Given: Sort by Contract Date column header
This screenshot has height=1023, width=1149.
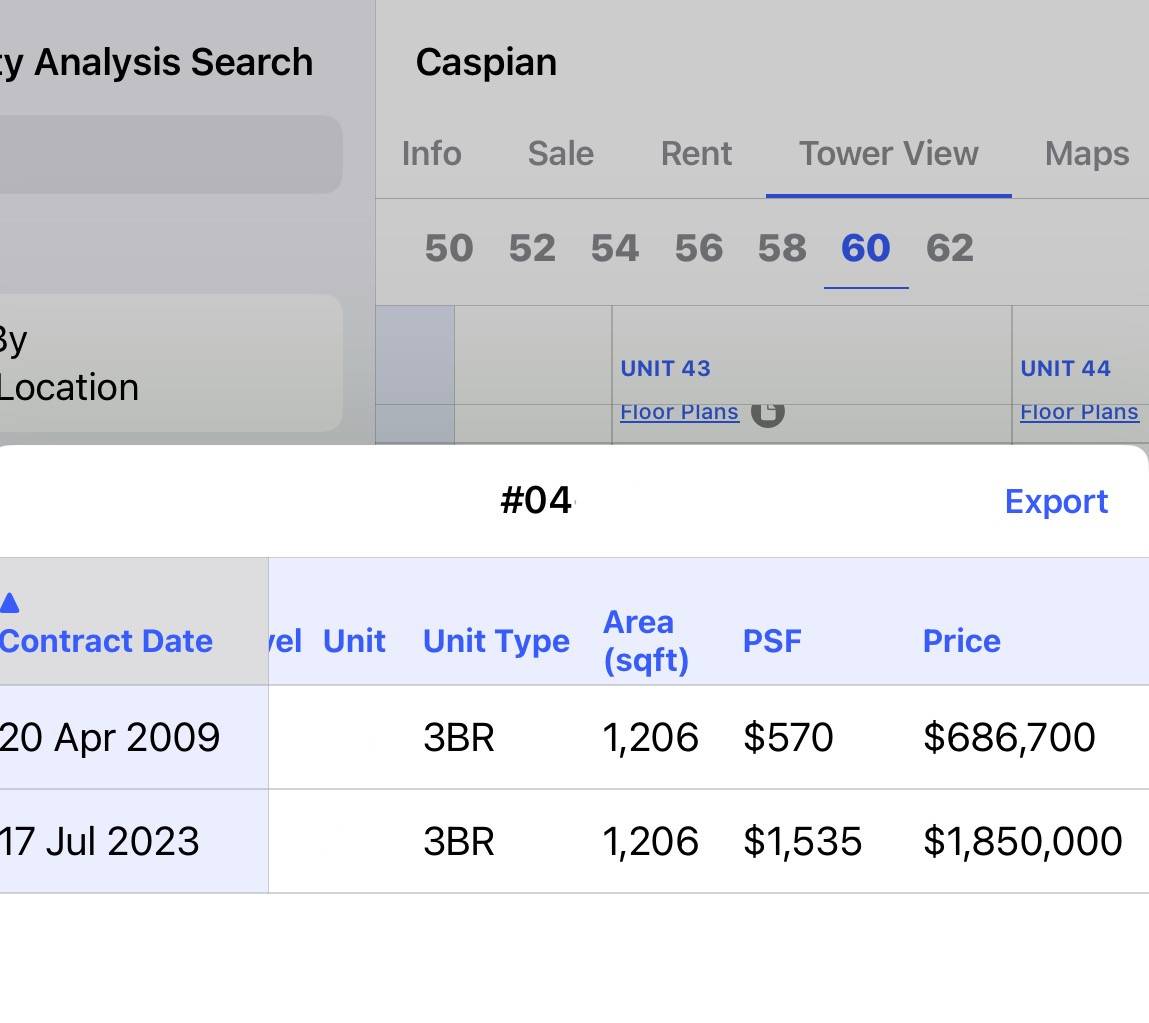Looking at the screenshot, I should 106,641.
